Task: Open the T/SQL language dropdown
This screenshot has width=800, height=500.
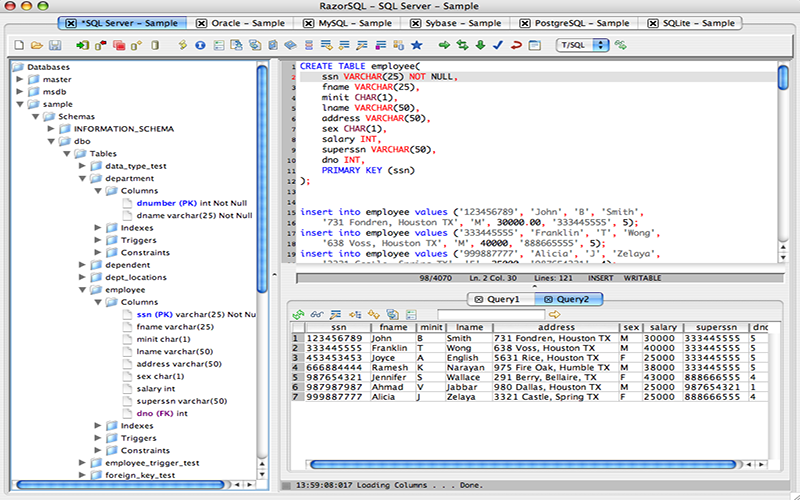Action: click(582, 45)
